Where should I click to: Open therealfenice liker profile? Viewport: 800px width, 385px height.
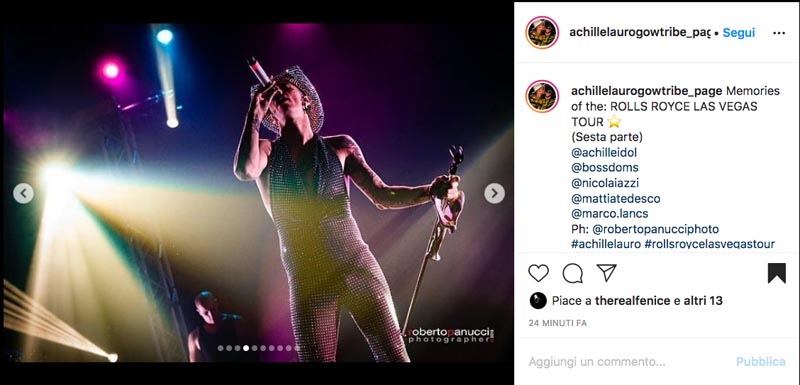pyautogui.click(x=632, y=301)
